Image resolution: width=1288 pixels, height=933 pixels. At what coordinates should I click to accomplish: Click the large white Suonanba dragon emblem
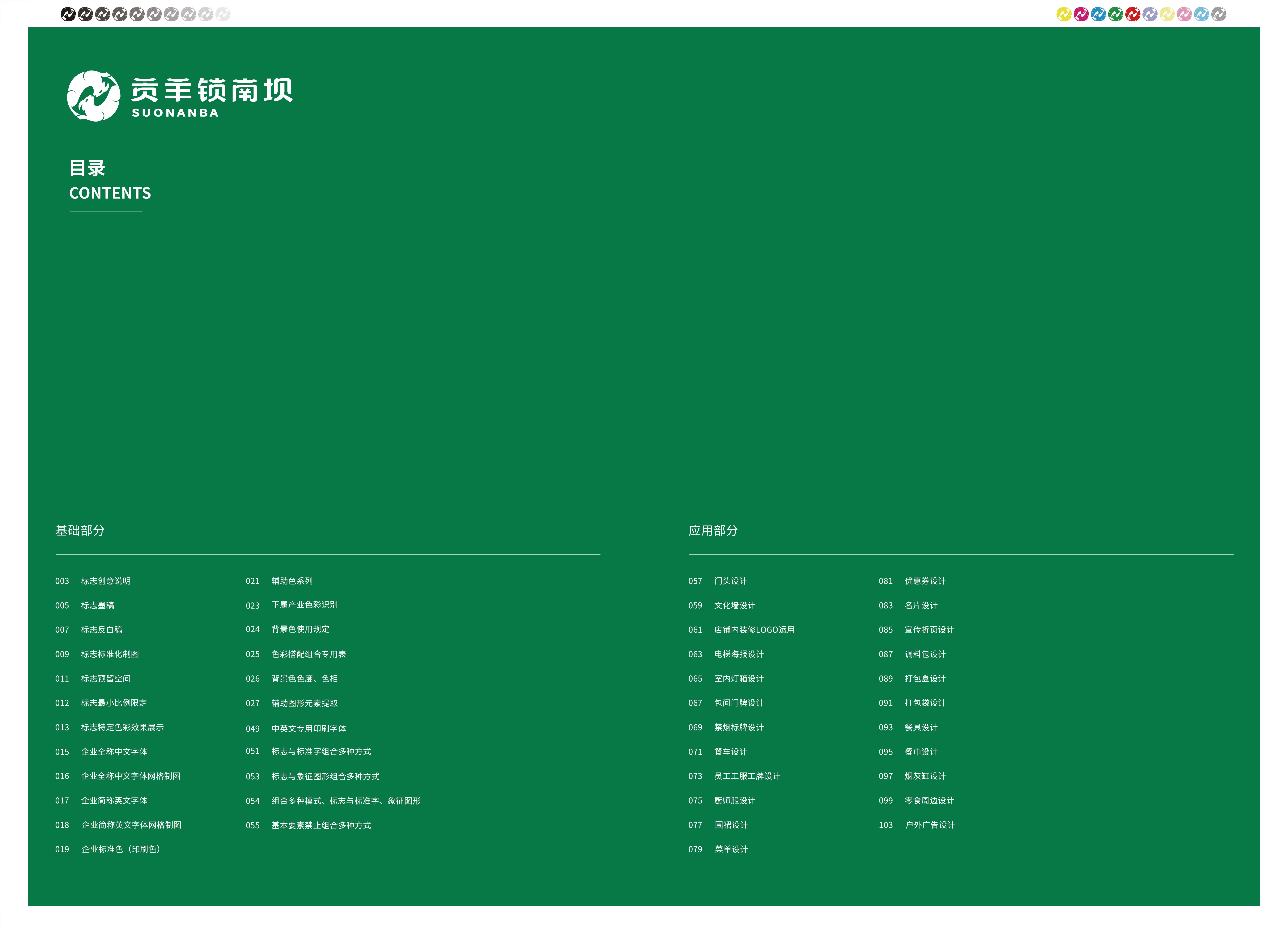(x=94, y=96)
